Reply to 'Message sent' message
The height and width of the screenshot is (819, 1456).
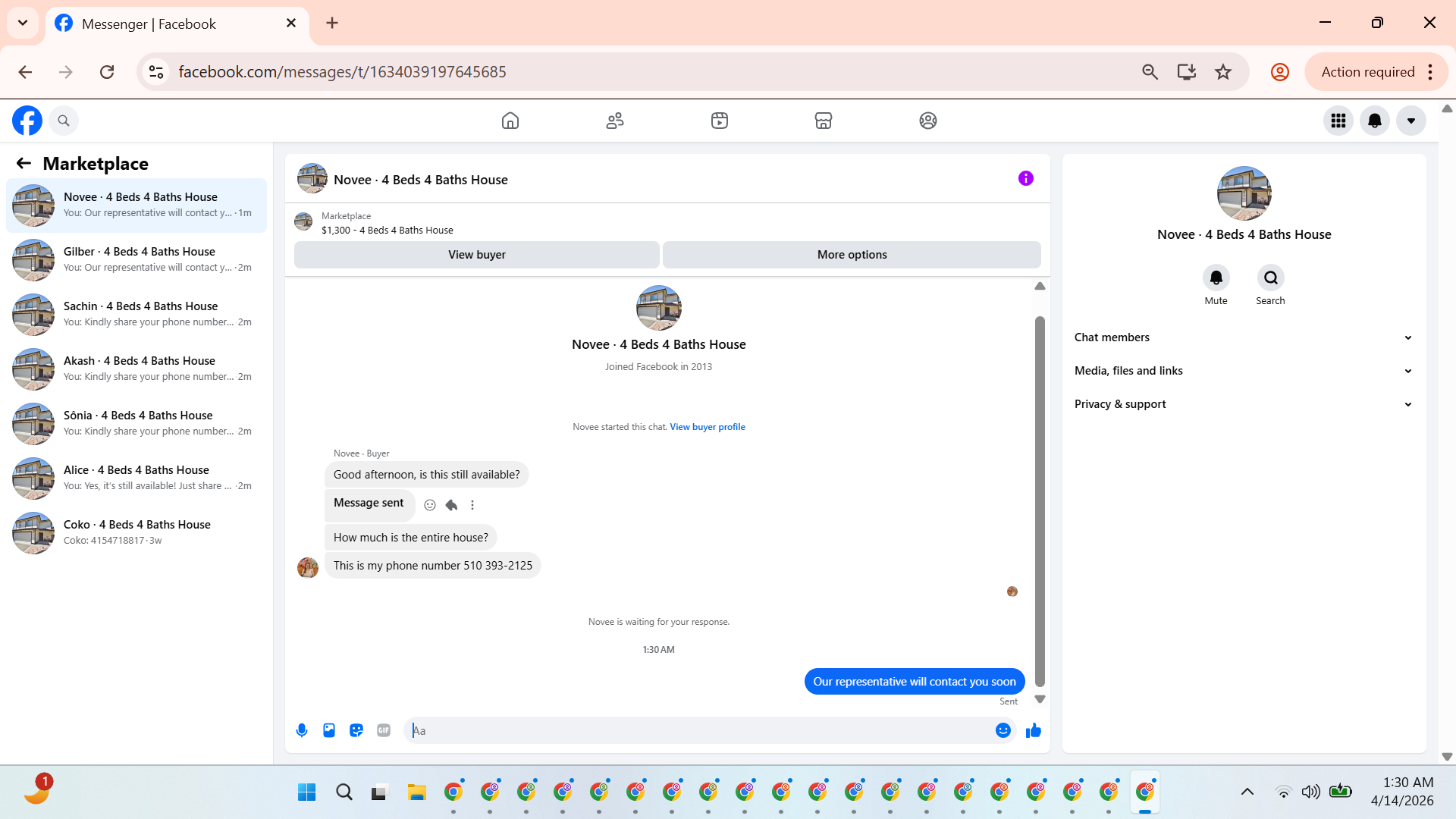point(451,505)
